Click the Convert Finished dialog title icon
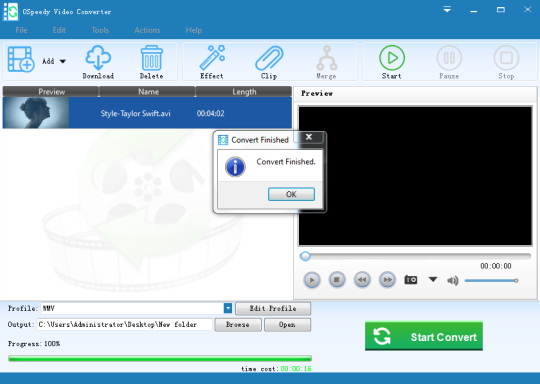This screenshot has height=384, width=540. click(x=223, y=140)
